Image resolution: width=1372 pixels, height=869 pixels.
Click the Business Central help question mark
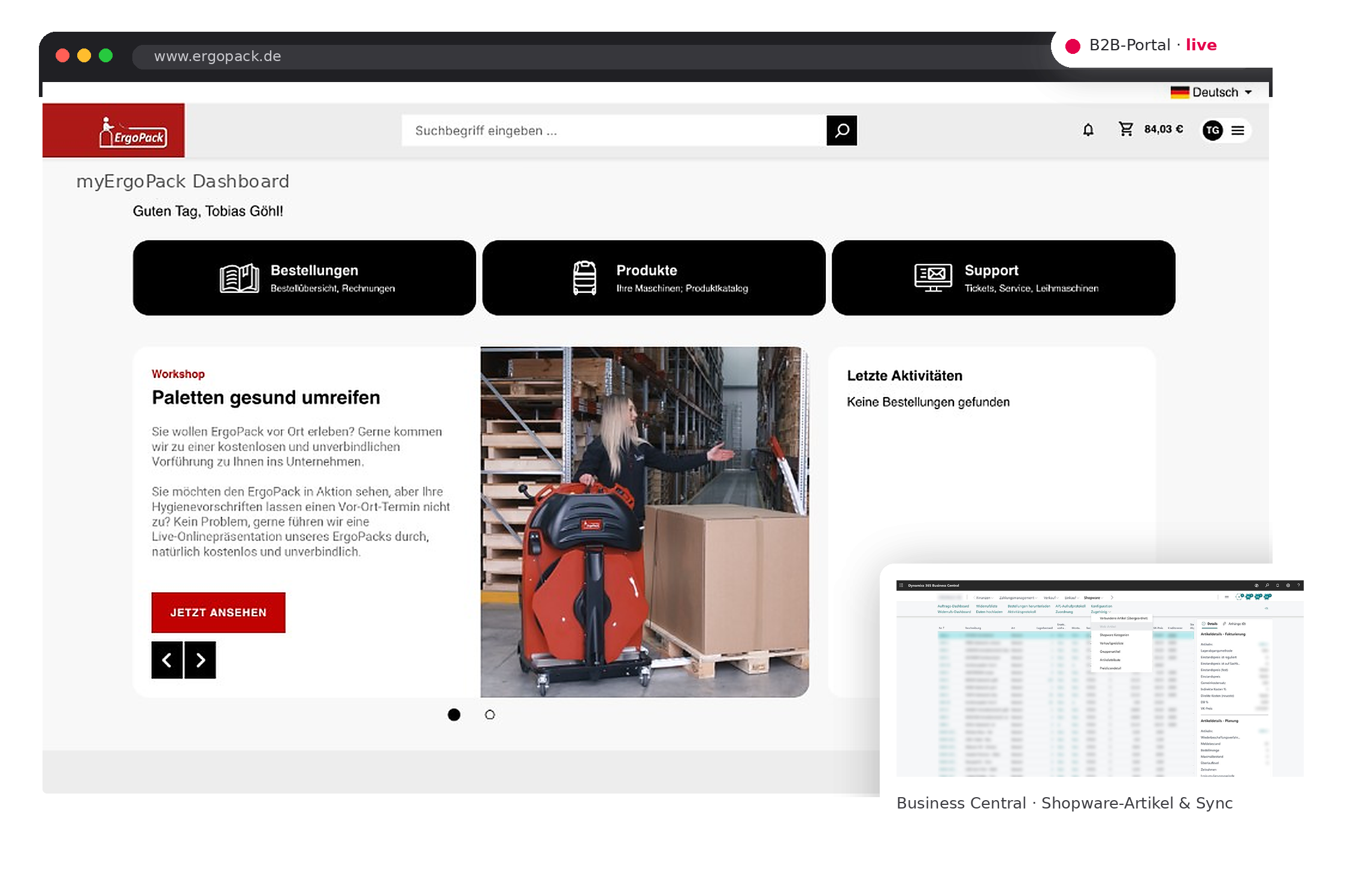point(1298,585)
